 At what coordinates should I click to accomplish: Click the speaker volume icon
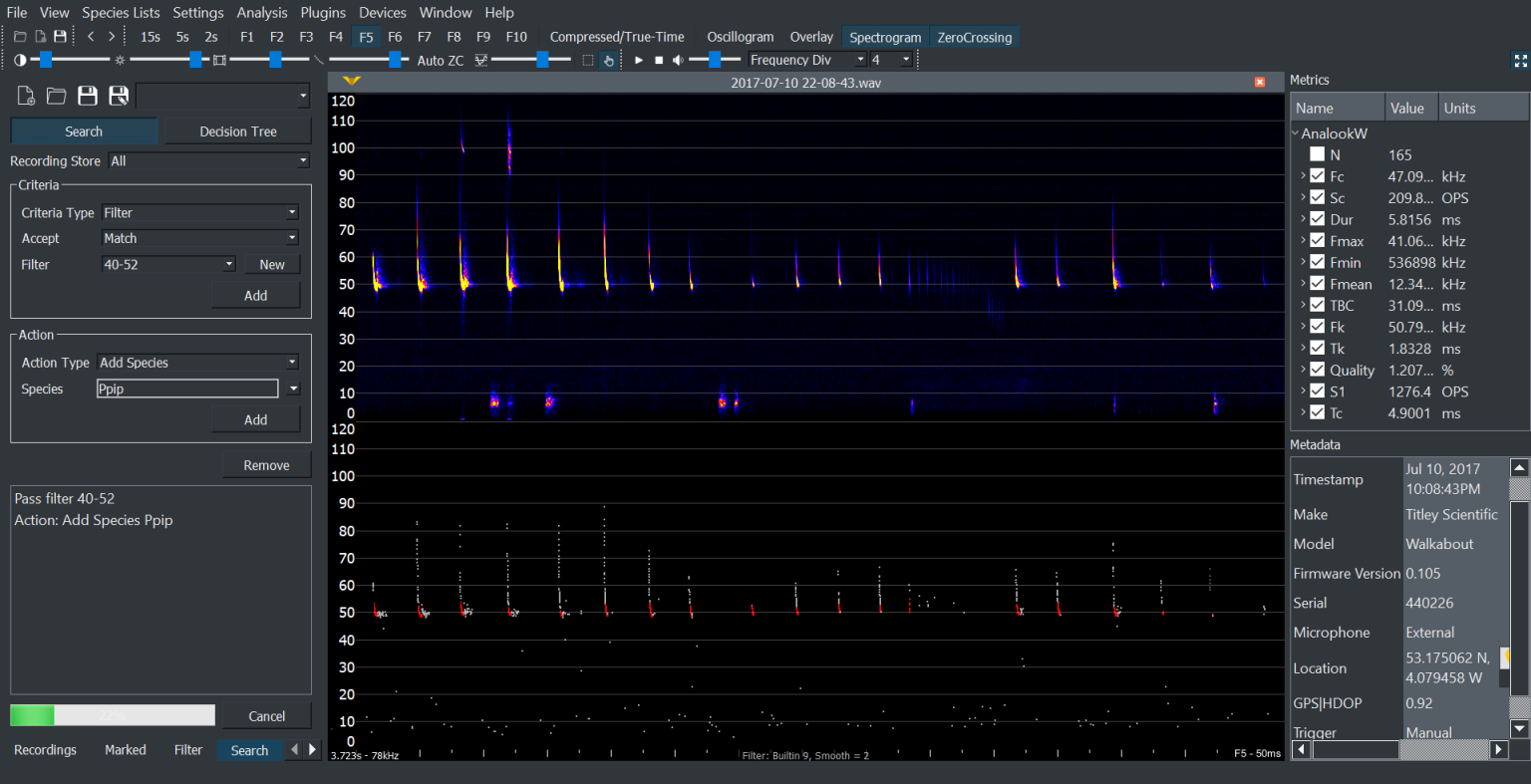tap(680, 59)
